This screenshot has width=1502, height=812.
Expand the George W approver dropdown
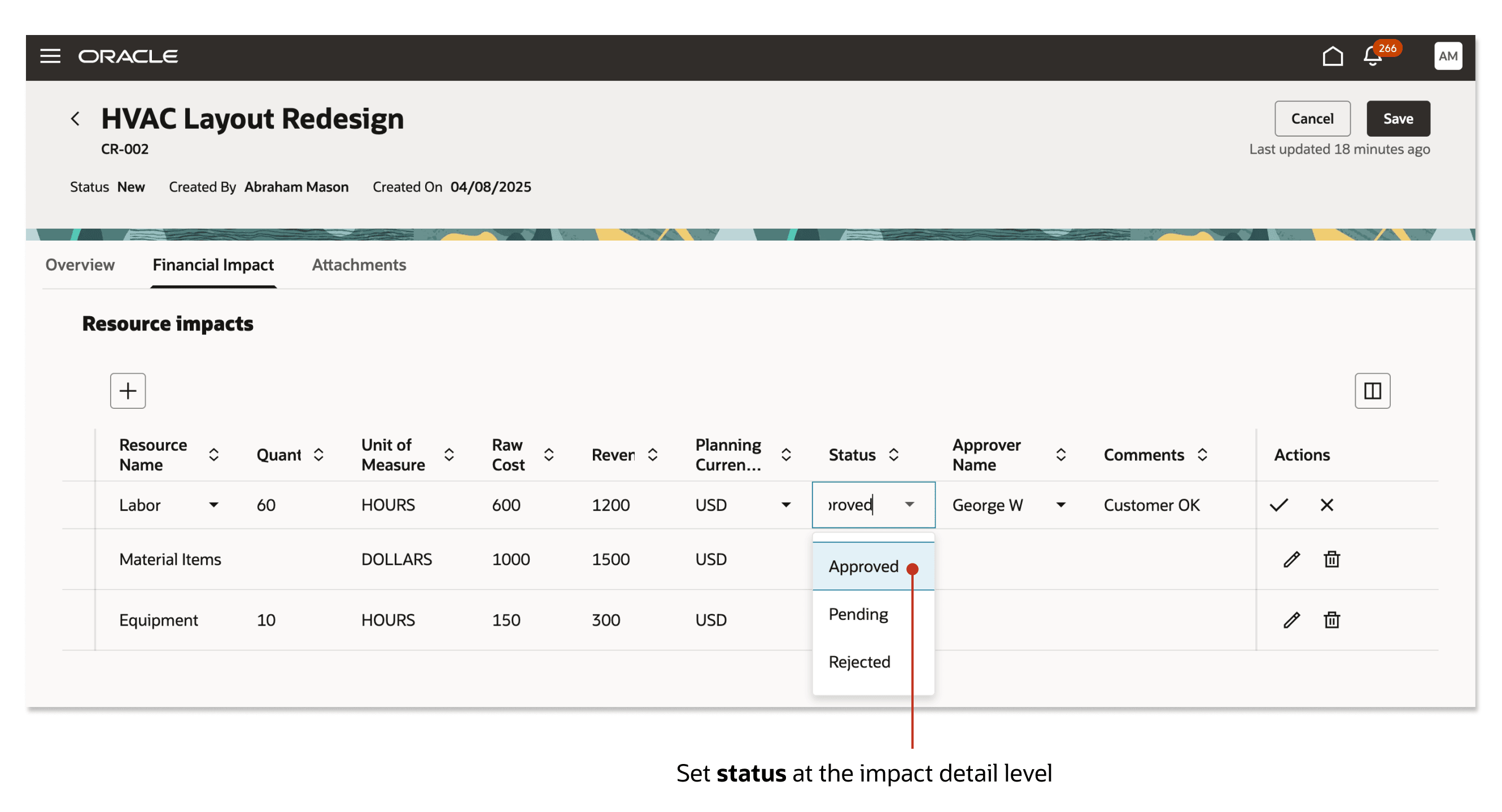click(1060, 505)
